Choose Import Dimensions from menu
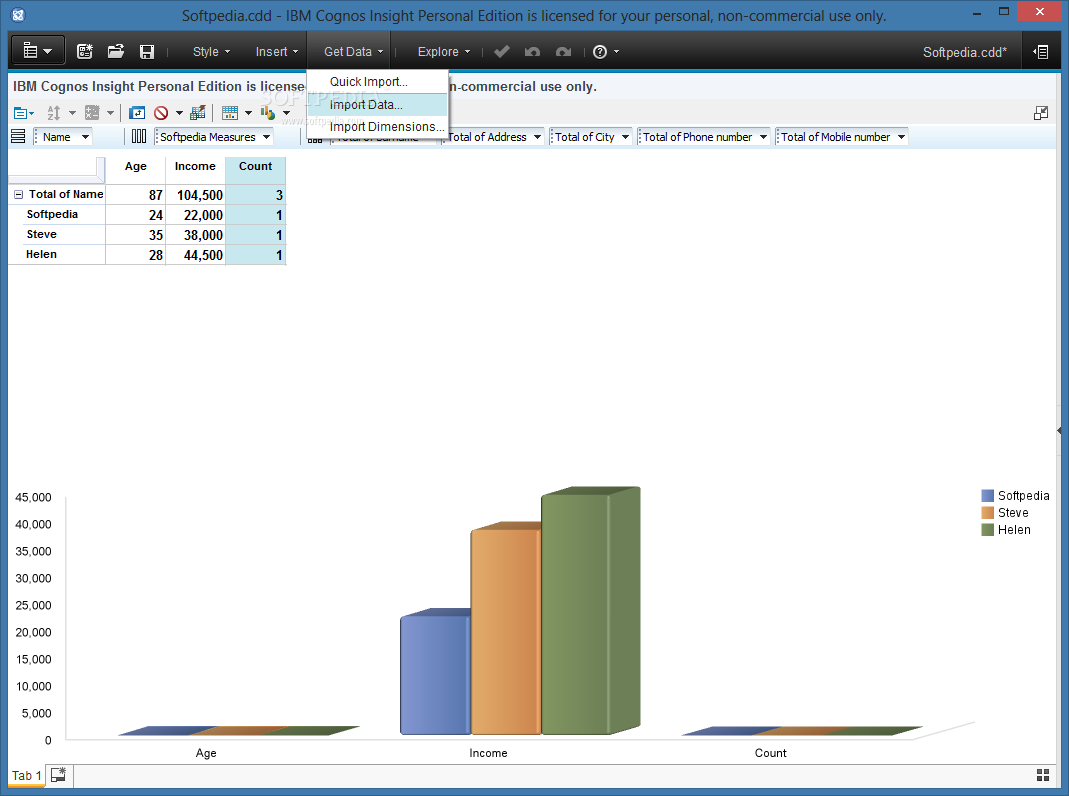The width and height of the screenshot is (1069, 796). [x=377, y=127]
